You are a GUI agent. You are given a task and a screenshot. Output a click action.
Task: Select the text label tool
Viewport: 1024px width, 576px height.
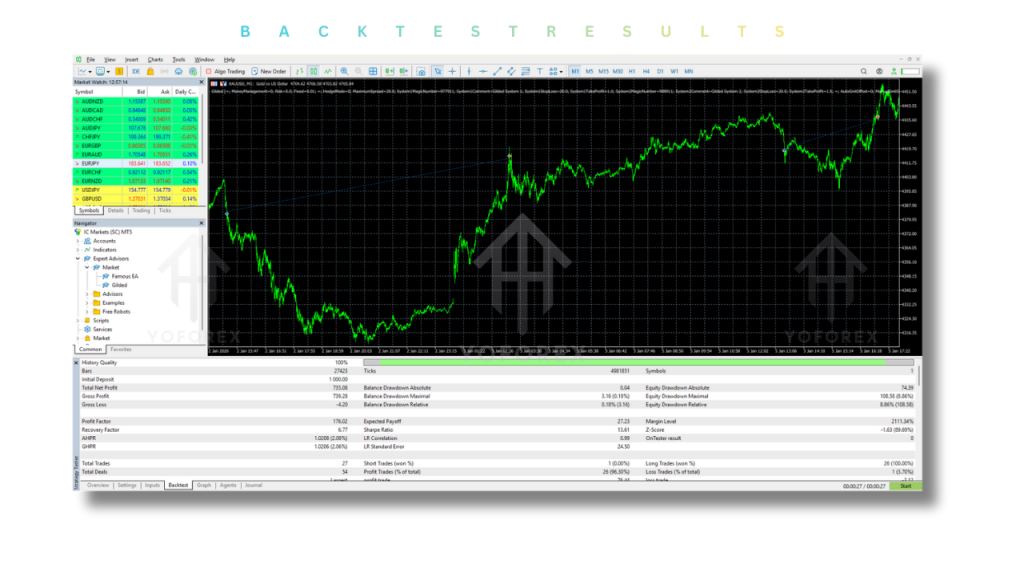pos(540,72)
